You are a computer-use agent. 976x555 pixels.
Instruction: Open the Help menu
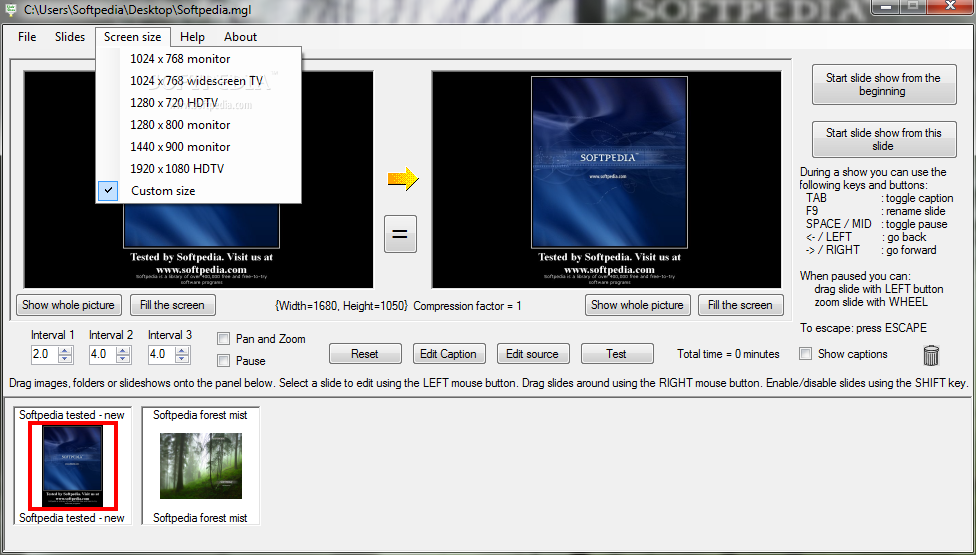click(192, 37)
